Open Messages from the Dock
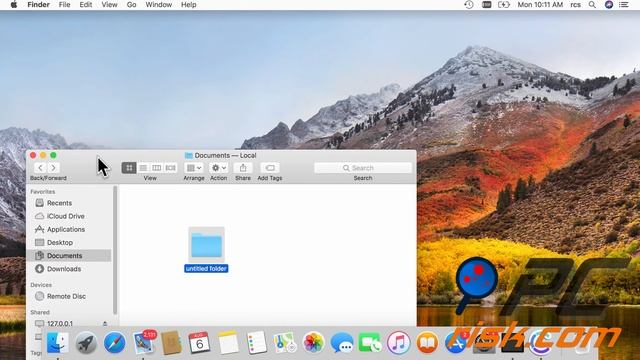 coord(342,342)
